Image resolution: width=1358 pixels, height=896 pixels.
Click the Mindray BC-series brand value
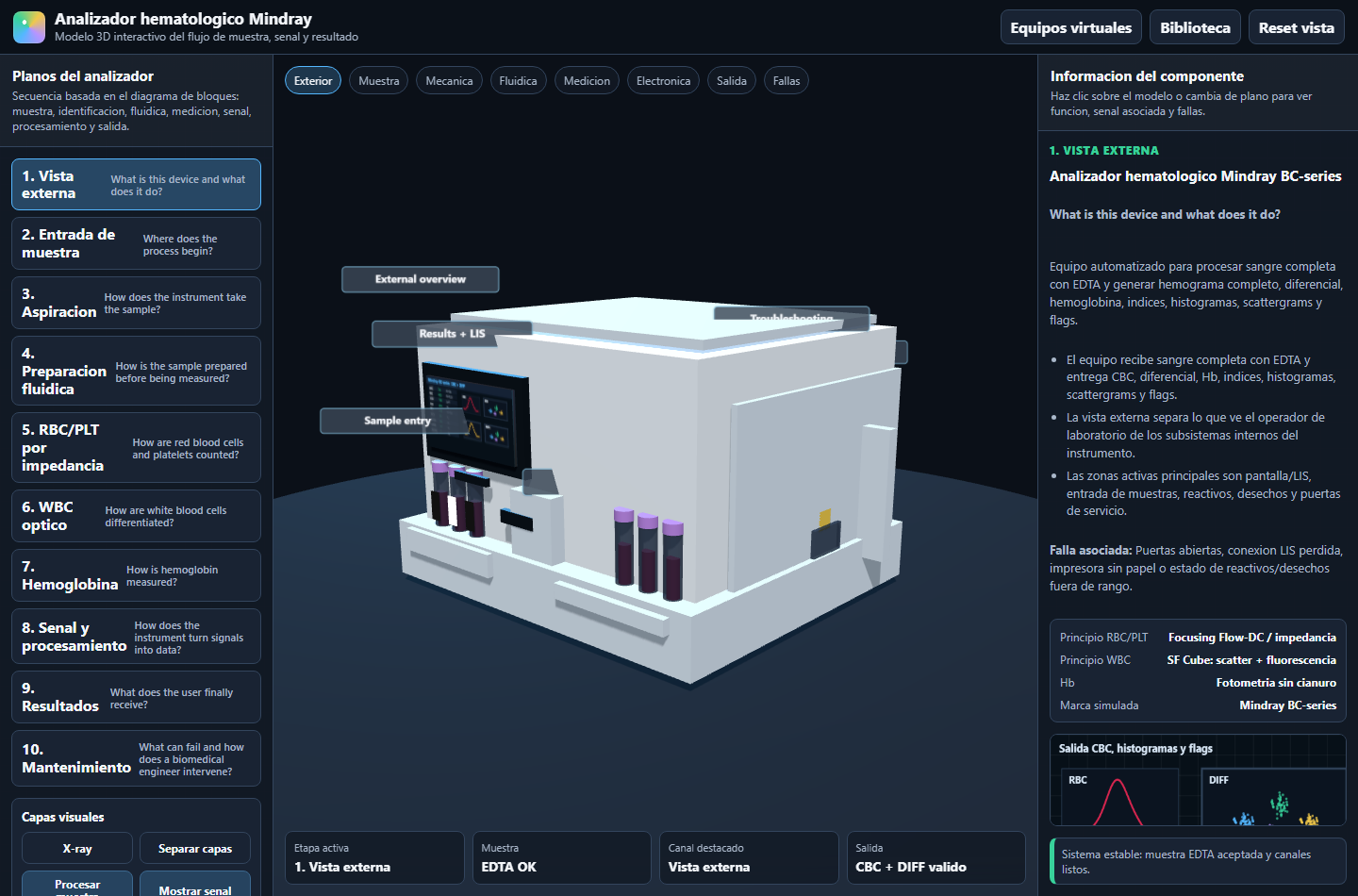click(1287, 705)
